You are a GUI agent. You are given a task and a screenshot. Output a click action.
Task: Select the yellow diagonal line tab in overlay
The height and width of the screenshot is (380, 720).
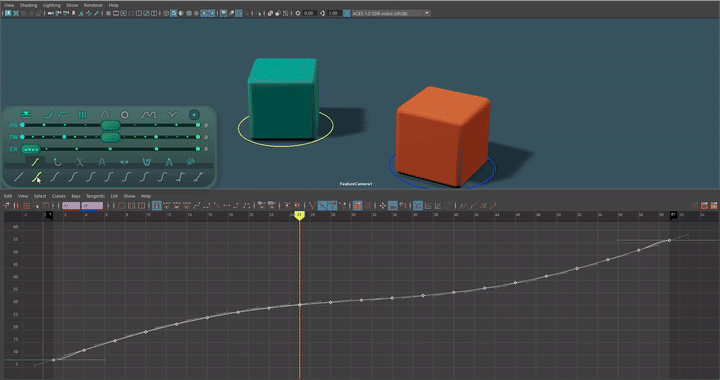pos(35,162)
